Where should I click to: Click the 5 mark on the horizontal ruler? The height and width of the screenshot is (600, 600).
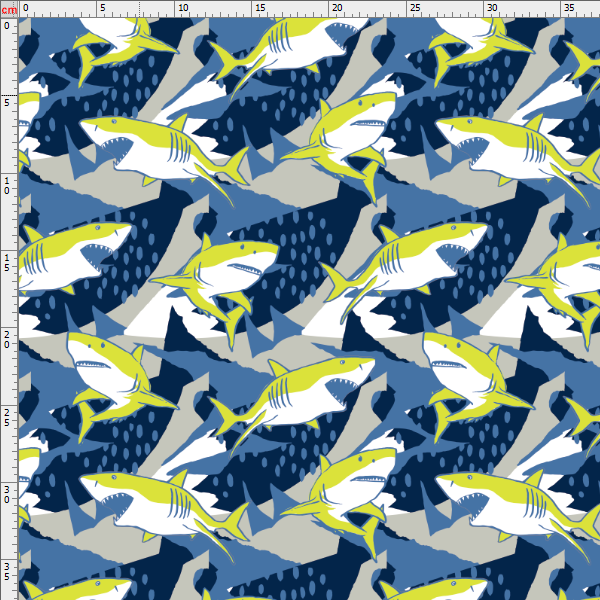tap(103, 8)
